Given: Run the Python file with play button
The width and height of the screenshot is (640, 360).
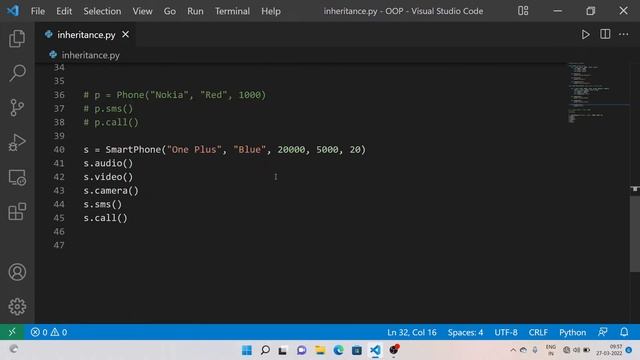Looking at the screenshot, I should tap(585, 35).
